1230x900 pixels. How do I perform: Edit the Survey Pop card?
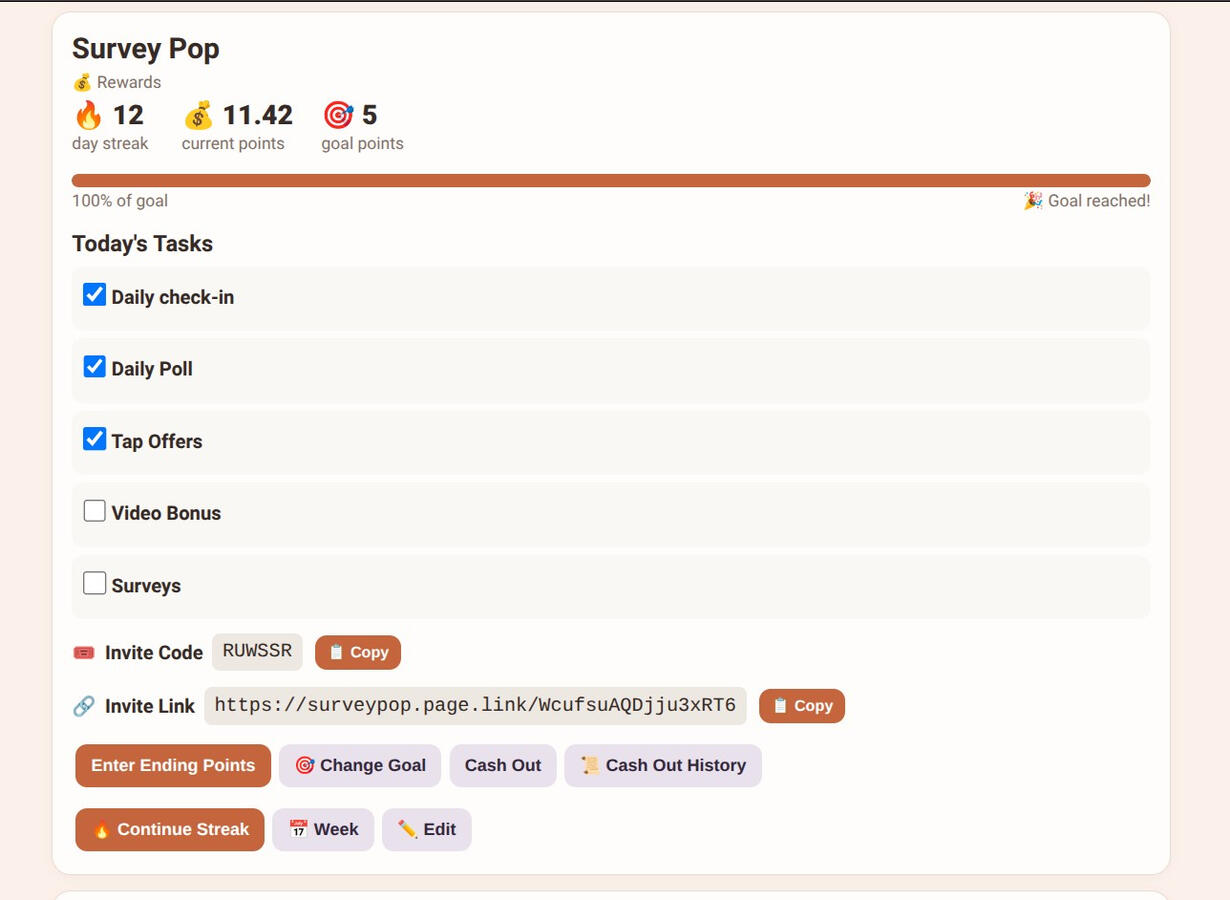(x=427, y=830)
